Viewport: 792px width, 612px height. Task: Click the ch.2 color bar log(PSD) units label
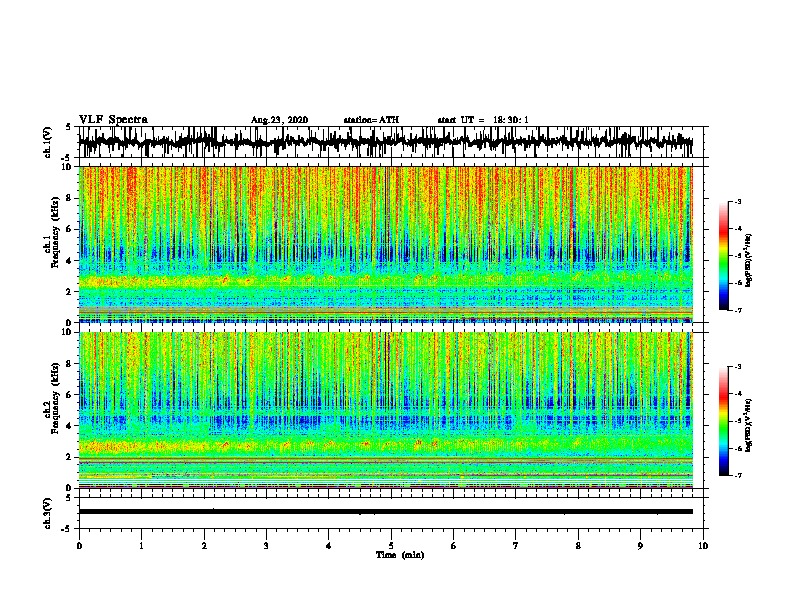click(x=749, y=425)
